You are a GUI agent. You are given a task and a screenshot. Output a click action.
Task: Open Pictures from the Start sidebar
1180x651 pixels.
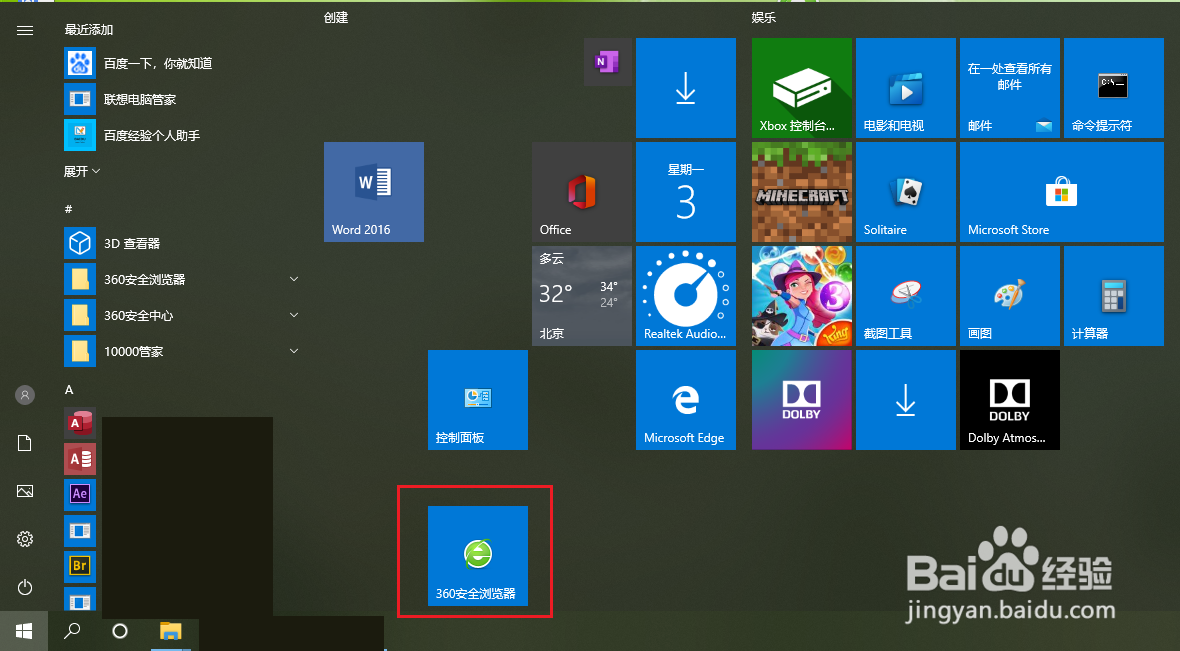click(x=25, y=491)
